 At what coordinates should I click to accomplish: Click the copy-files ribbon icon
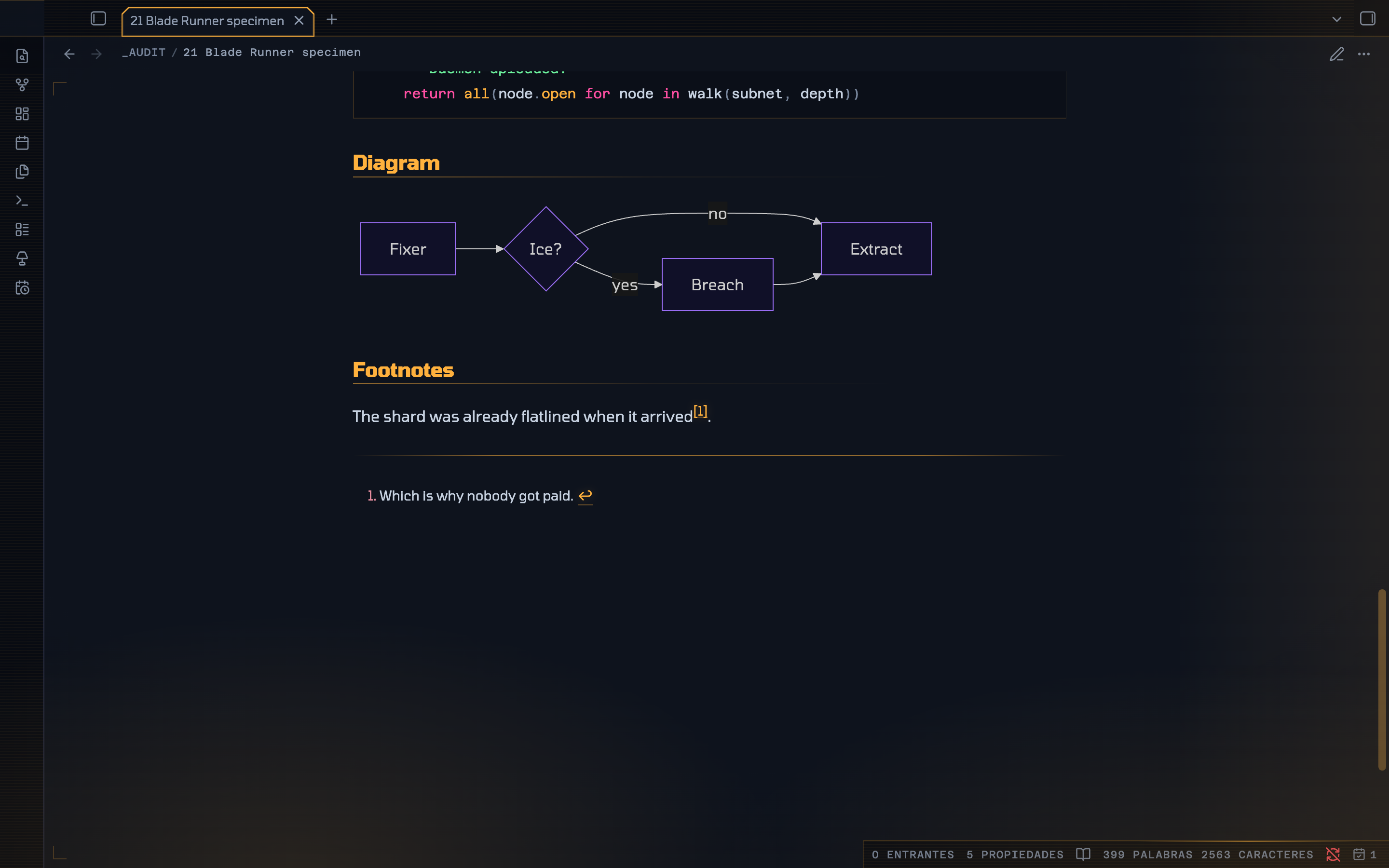pos(22,172)
